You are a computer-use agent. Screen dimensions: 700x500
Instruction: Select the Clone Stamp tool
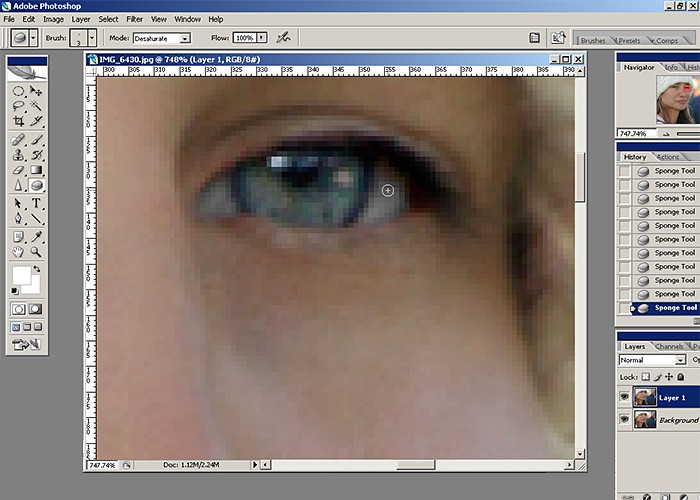coord(18,155)
